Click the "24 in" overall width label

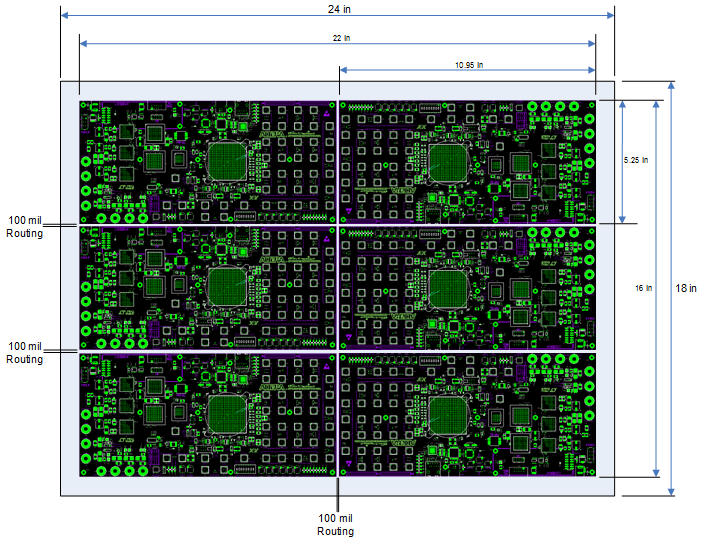pos(339,9)
